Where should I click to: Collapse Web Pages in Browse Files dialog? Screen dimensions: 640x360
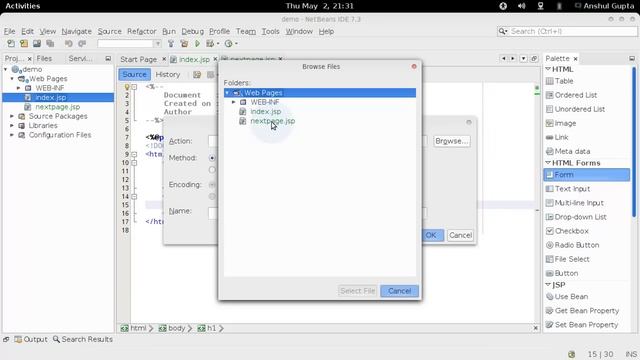[227, 93]
